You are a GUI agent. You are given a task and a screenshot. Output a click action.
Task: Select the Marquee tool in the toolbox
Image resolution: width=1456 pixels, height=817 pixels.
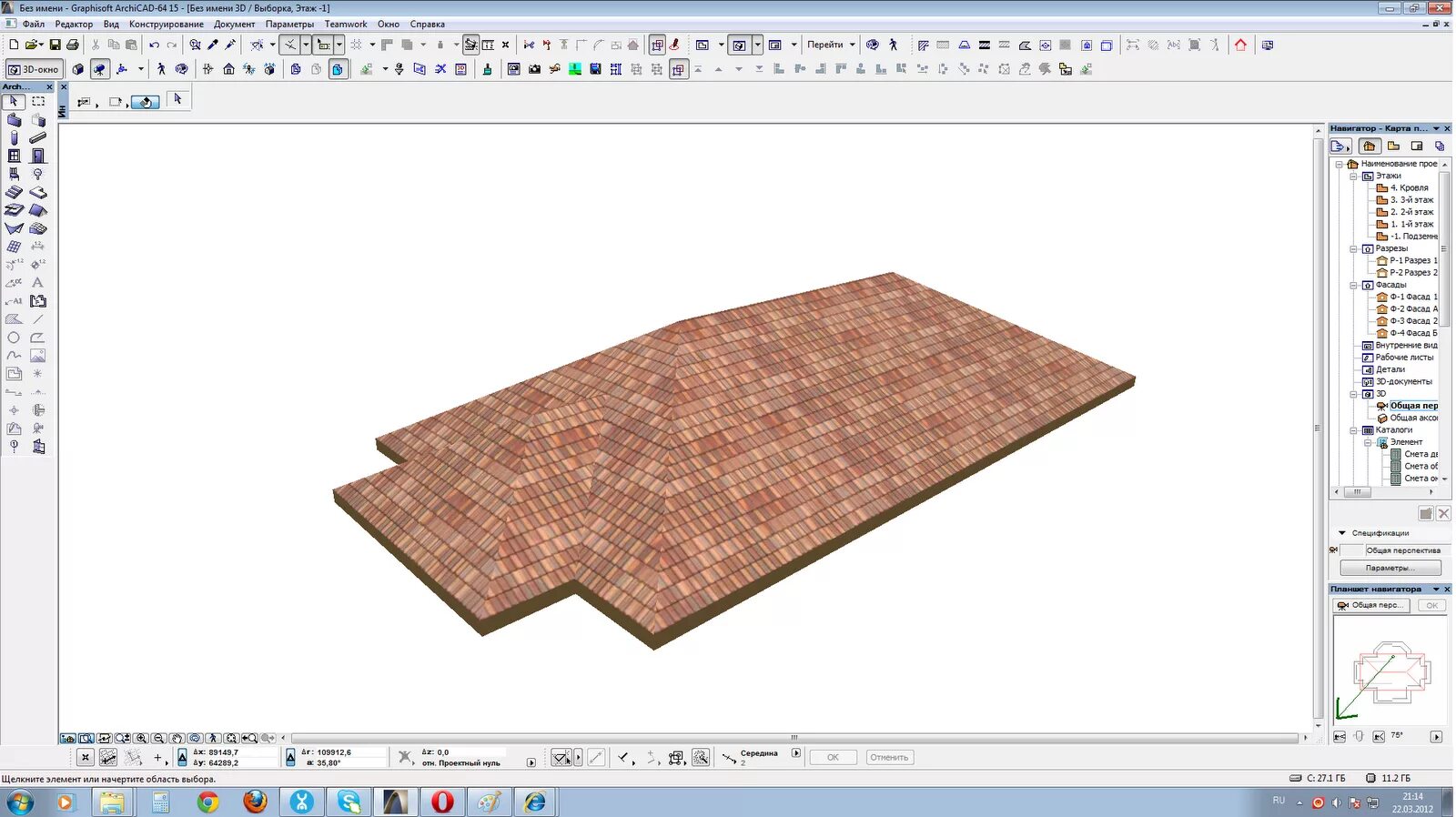point(38,102)
